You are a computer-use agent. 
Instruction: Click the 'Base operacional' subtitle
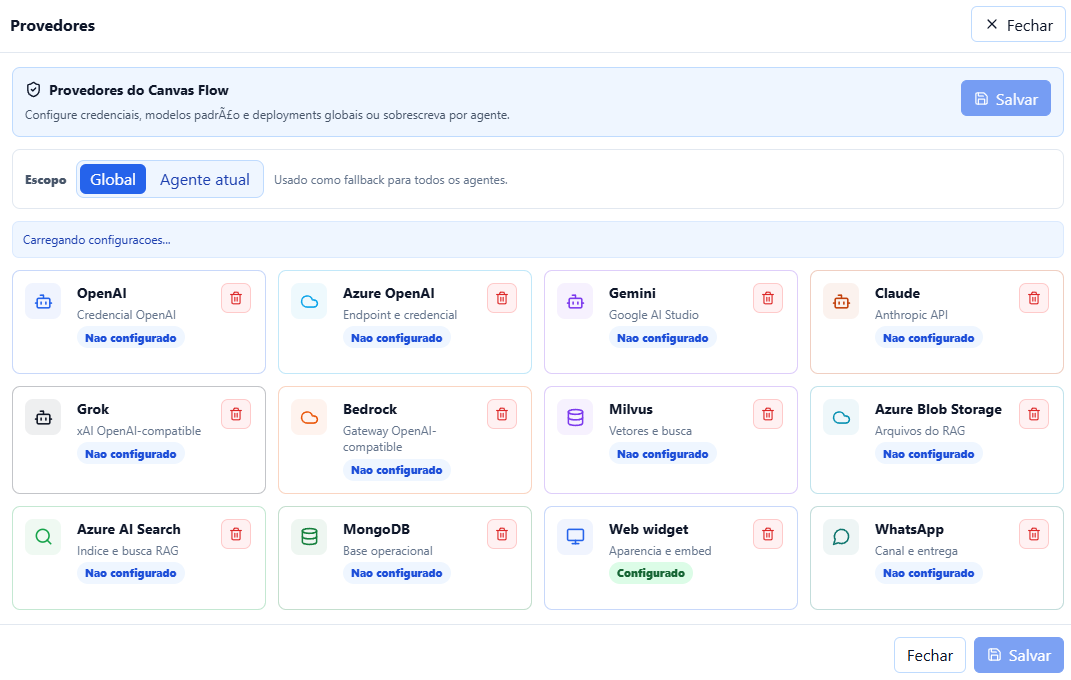coord(388,551)
